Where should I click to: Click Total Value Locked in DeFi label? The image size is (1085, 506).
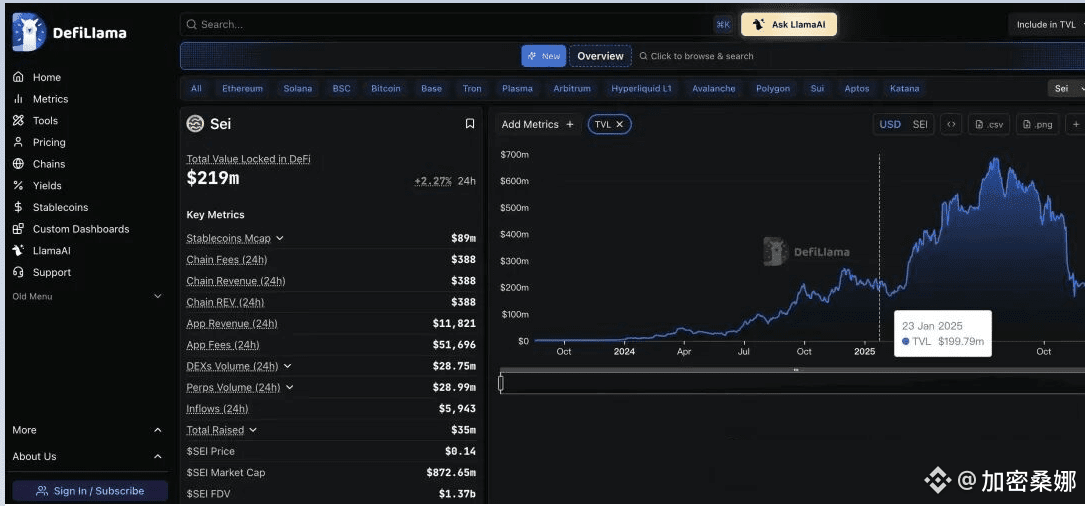[248, 159]
